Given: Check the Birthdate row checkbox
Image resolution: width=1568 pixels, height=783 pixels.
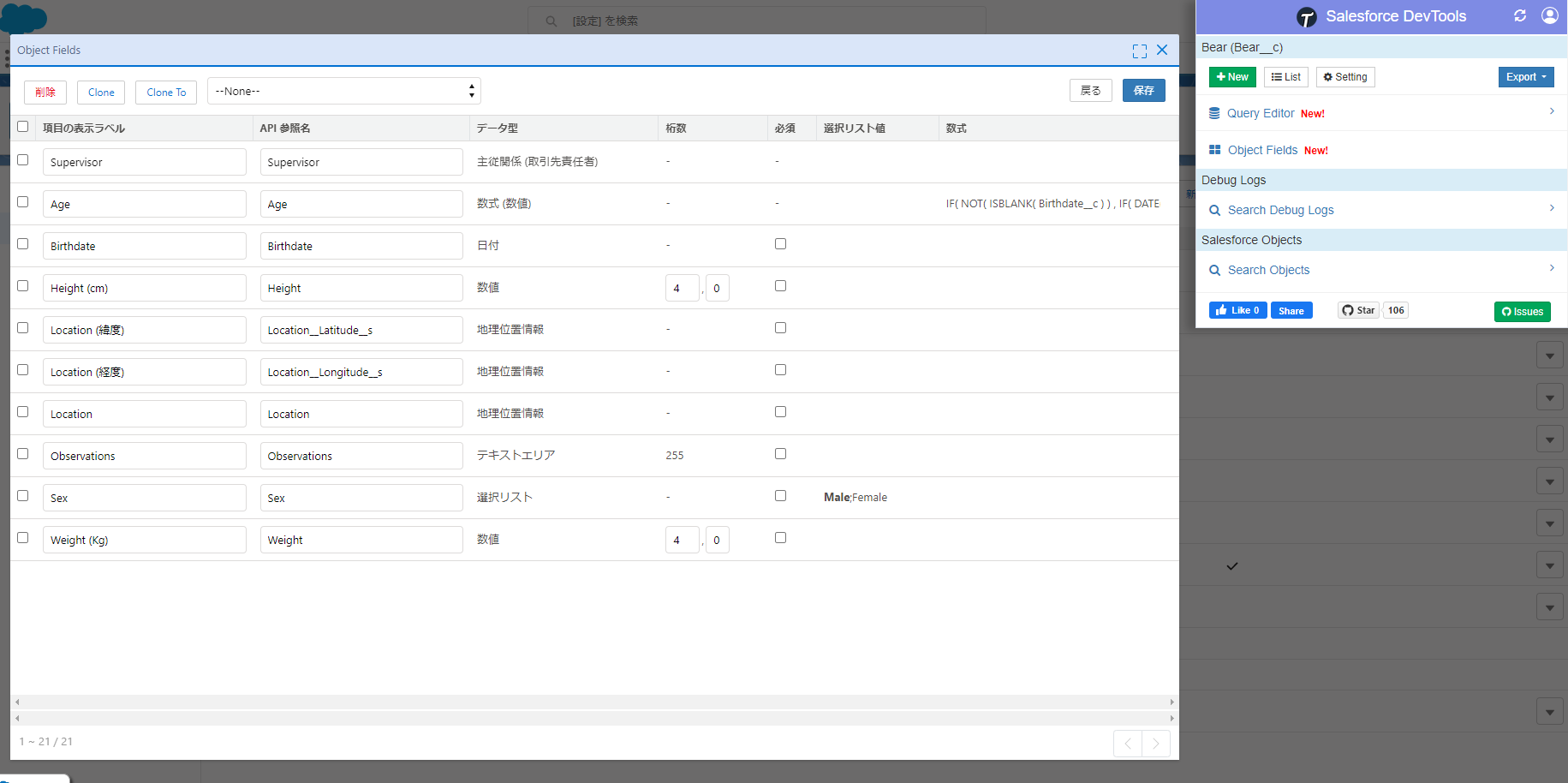Looking at the screenshot, I should pos(22,243).
